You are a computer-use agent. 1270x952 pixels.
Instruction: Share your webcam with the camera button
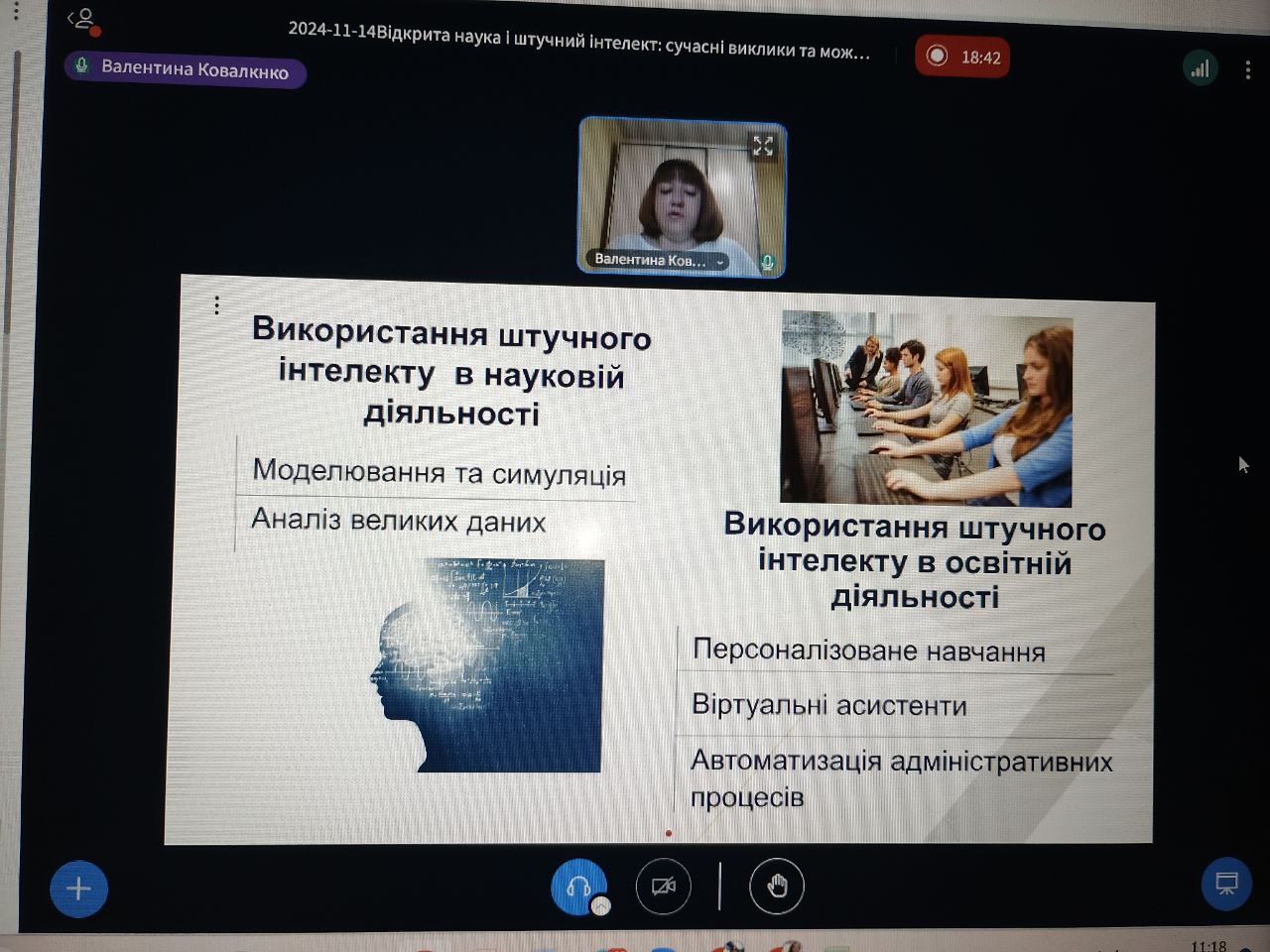(663, 886)
